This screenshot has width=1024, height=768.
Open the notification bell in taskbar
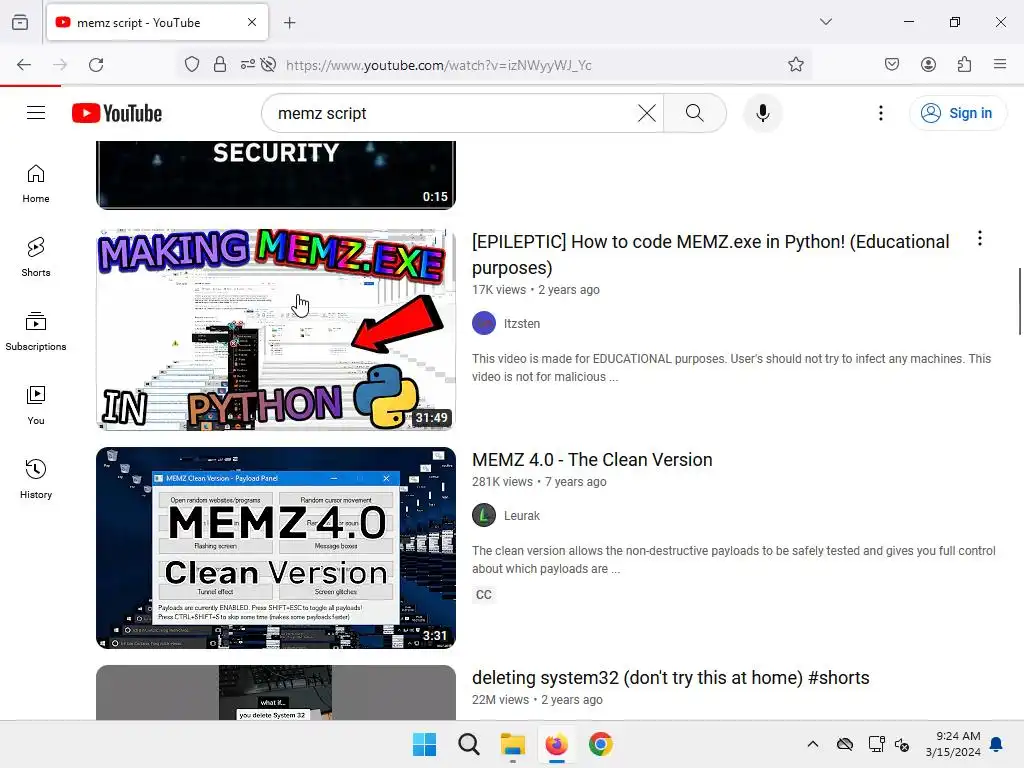pyautogui.click(x=997, y=744)
